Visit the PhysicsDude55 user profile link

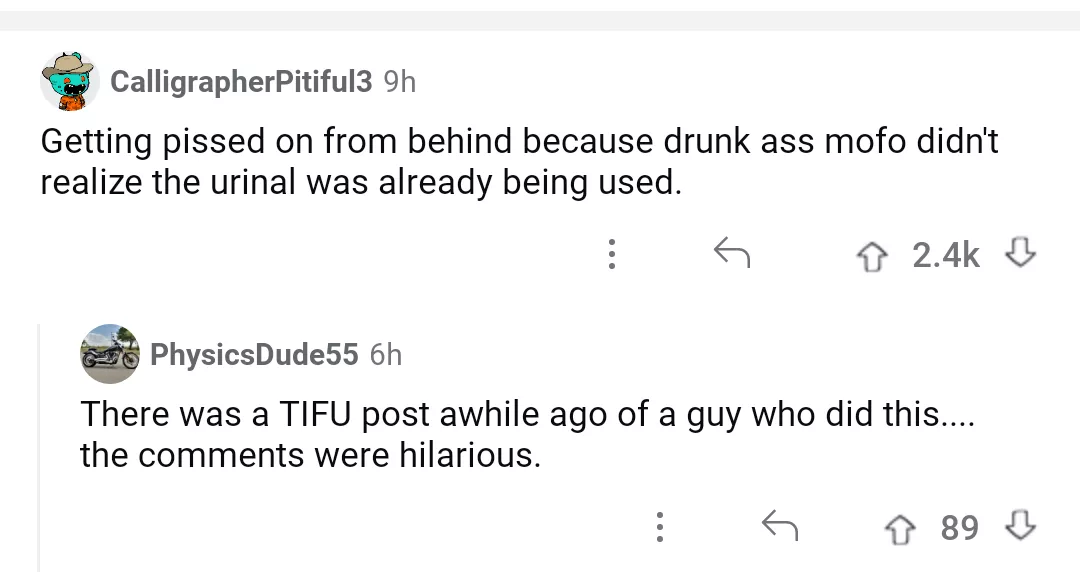tap(254, 354)
